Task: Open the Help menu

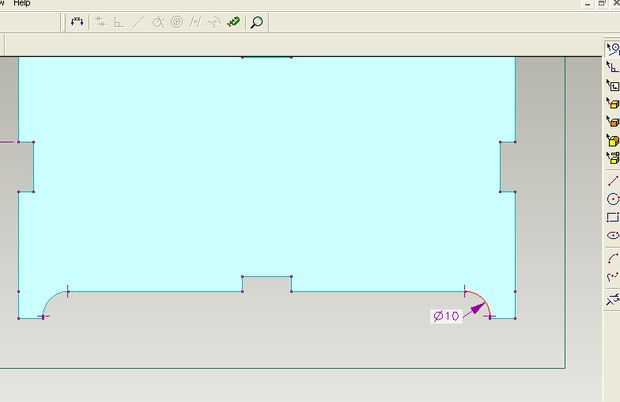Action: 22,3
